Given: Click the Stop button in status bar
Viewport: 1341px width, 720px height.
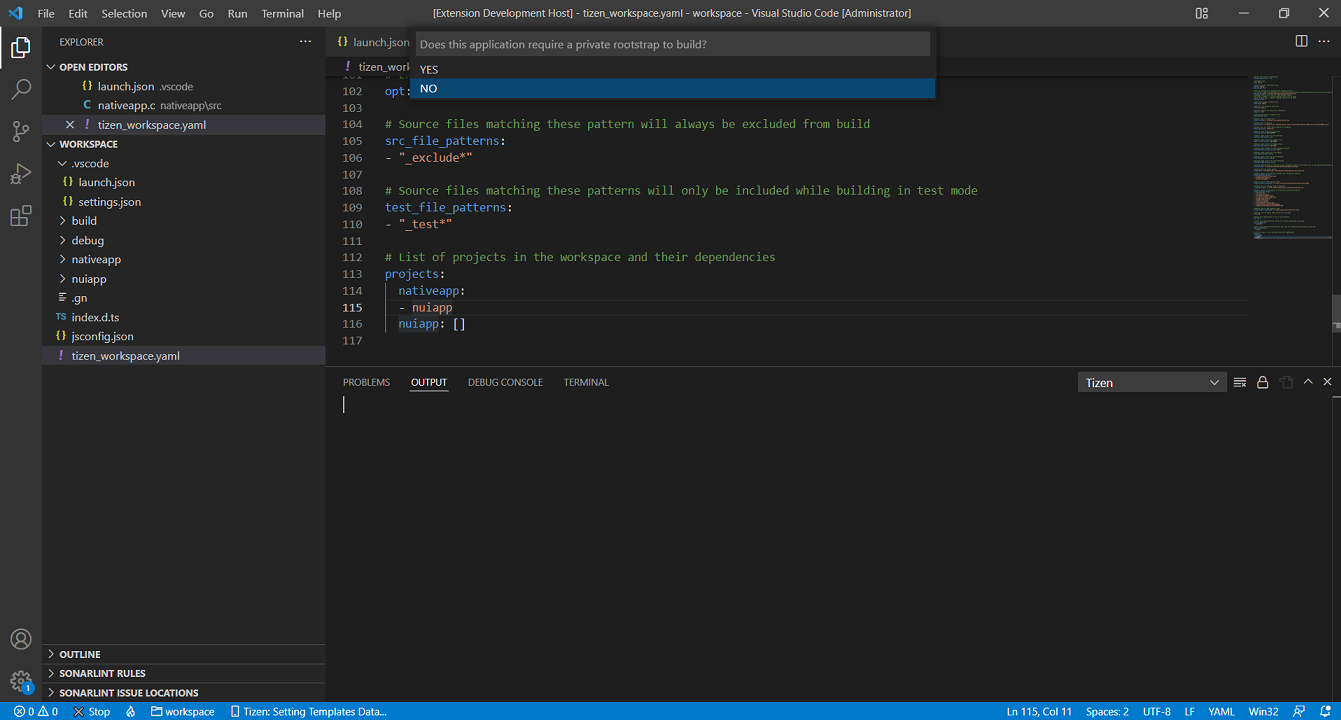Looking at the screenshot, I should (x=92, y=711).
